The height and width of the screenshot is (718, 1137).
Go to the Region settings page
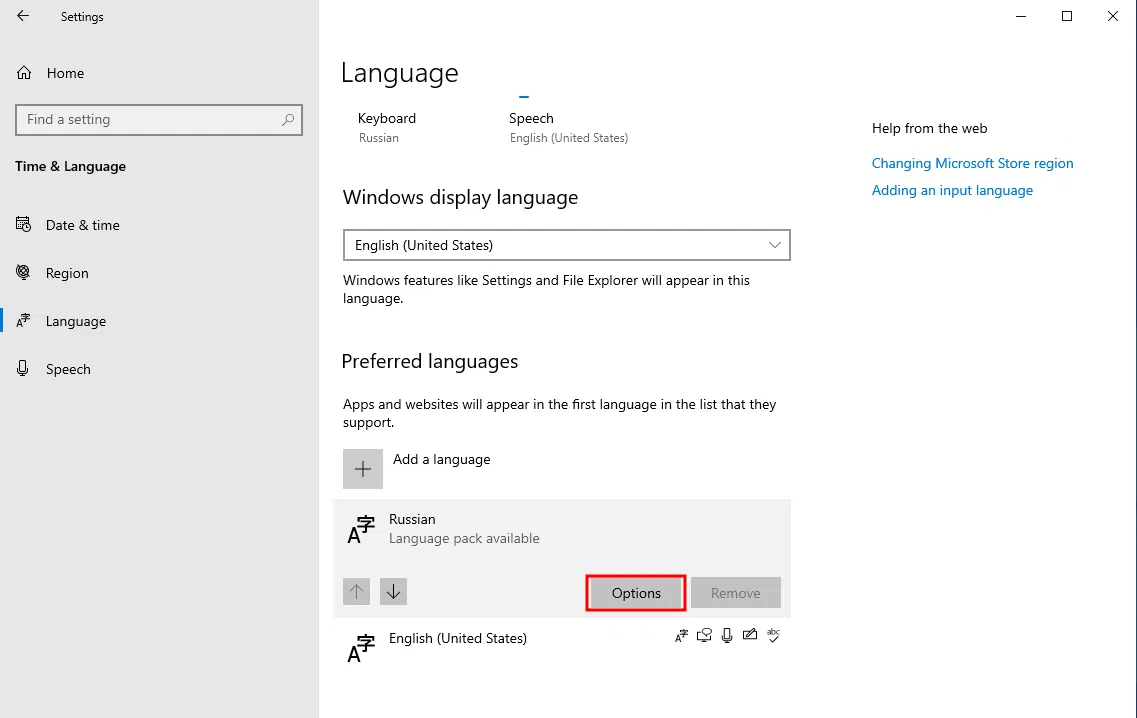pos(67,273)
